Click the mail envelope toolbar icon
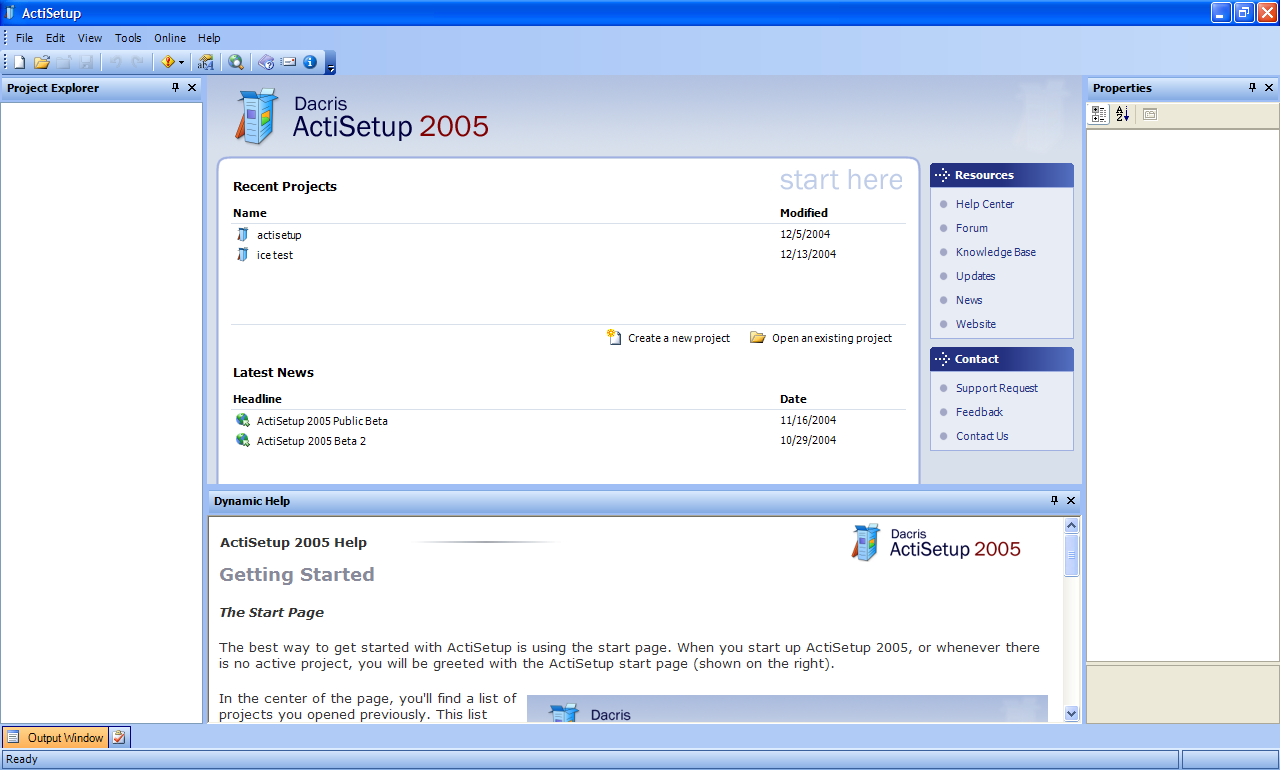This screenshot has width=1280, height=770. tap(289, 62)
